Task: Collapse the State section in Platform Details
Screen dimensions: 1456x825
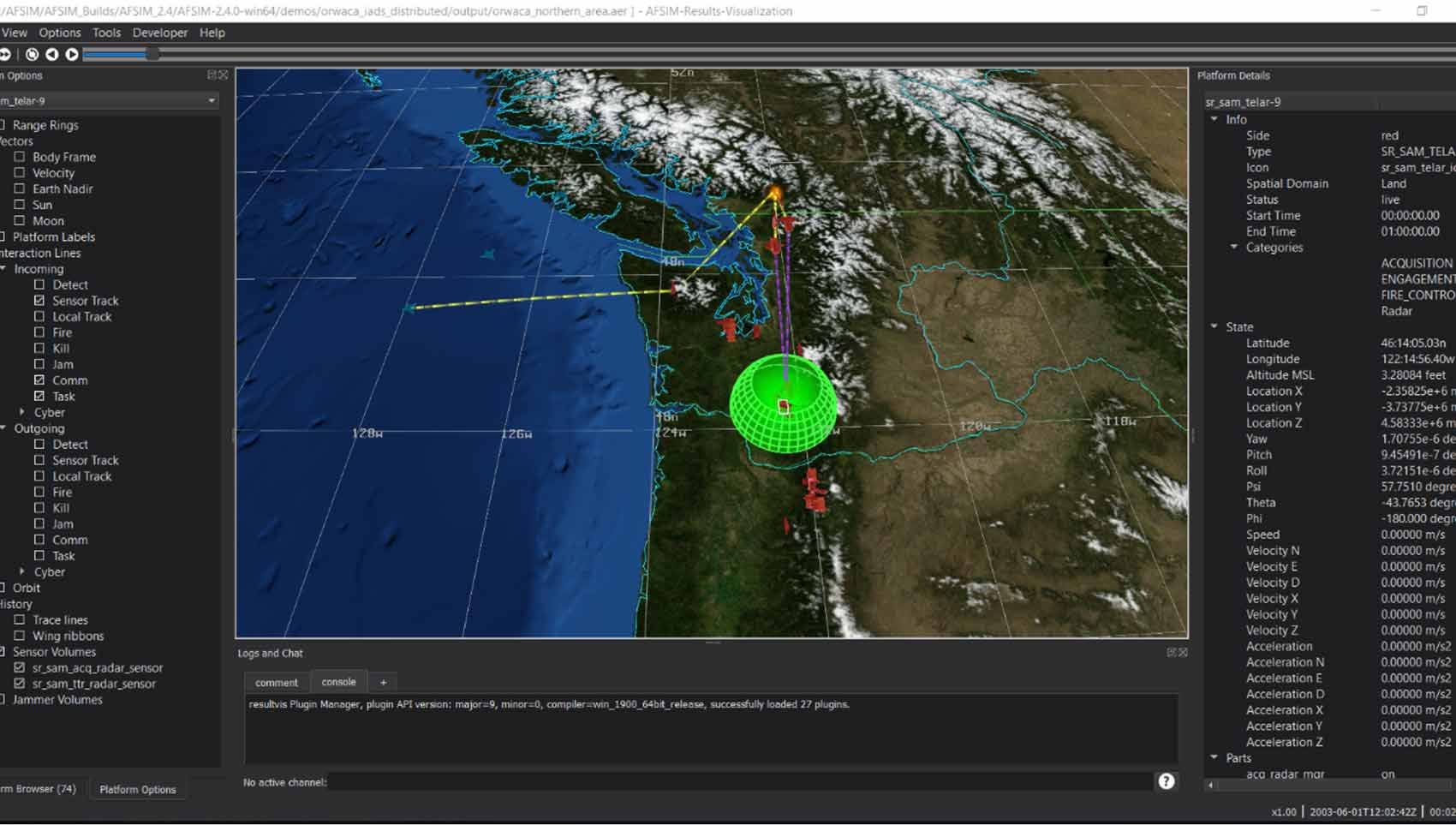Action: (1214, 326)
